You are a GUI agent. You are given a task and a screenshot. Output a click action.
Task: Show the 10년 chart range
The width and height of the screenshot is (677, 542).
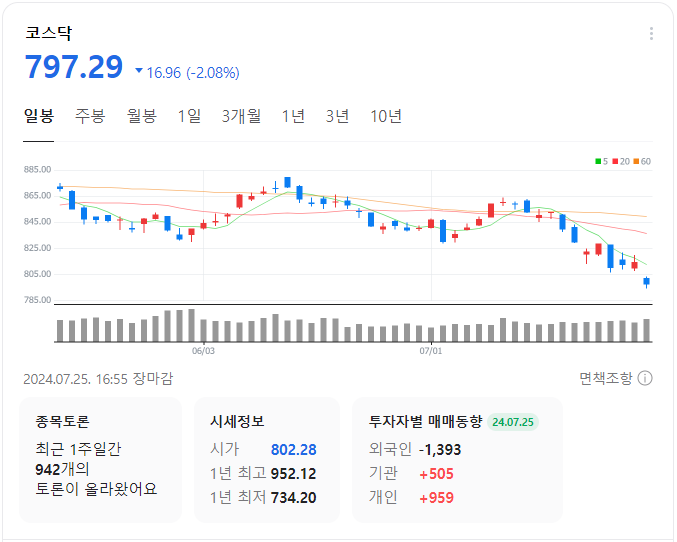click(386, 116)
